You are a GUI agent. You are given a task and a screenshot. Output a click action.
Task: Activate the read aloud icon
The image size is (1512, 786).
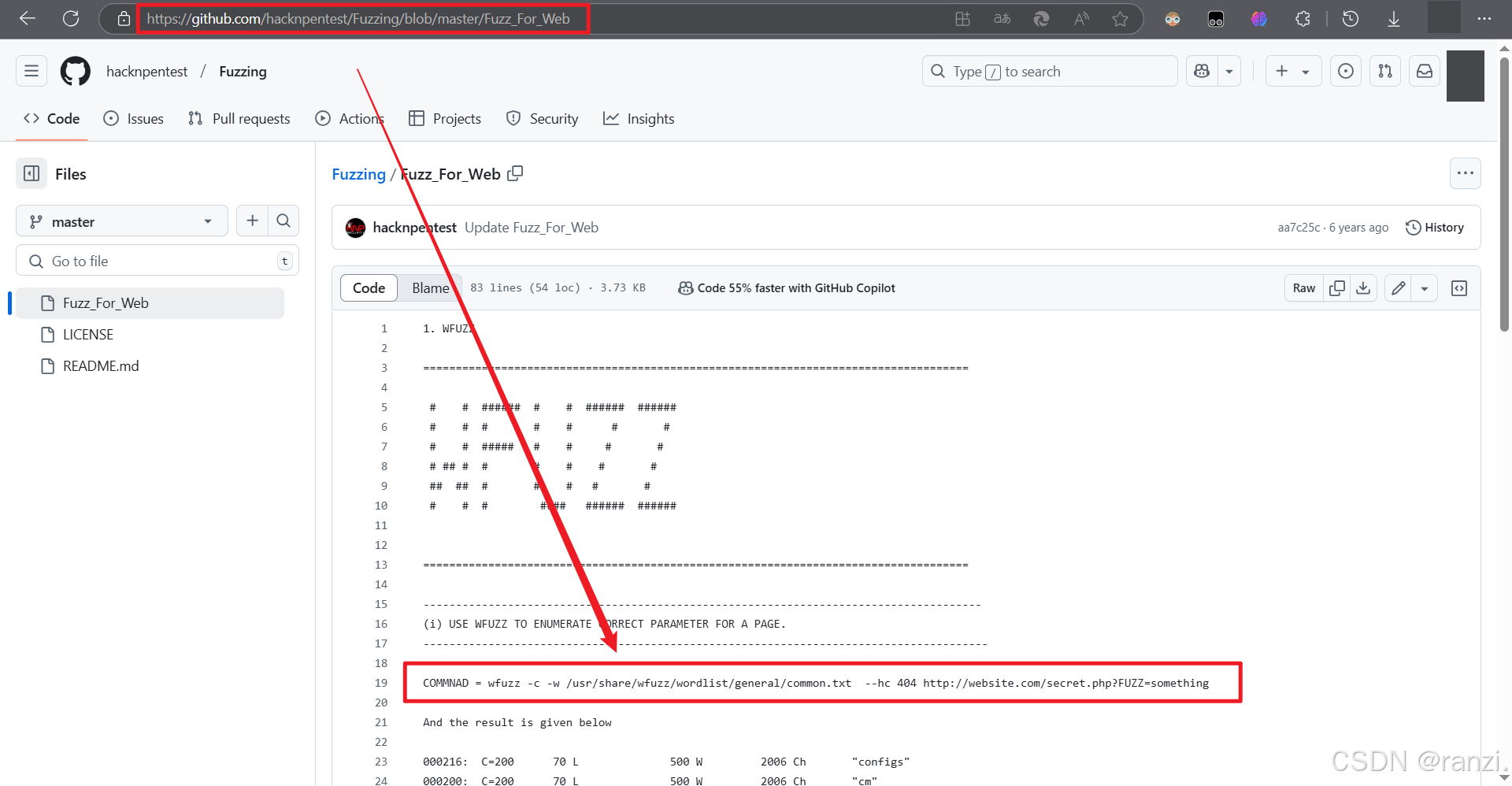click(x=1081, y=19)
